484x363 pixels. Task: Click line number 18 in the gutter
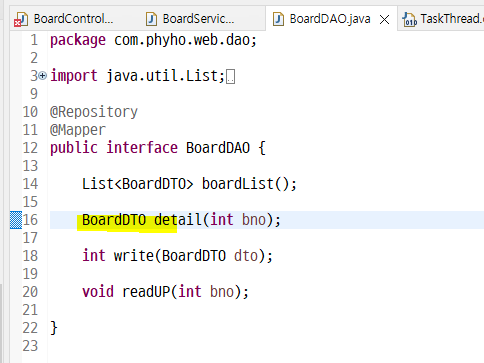[30, 256]
